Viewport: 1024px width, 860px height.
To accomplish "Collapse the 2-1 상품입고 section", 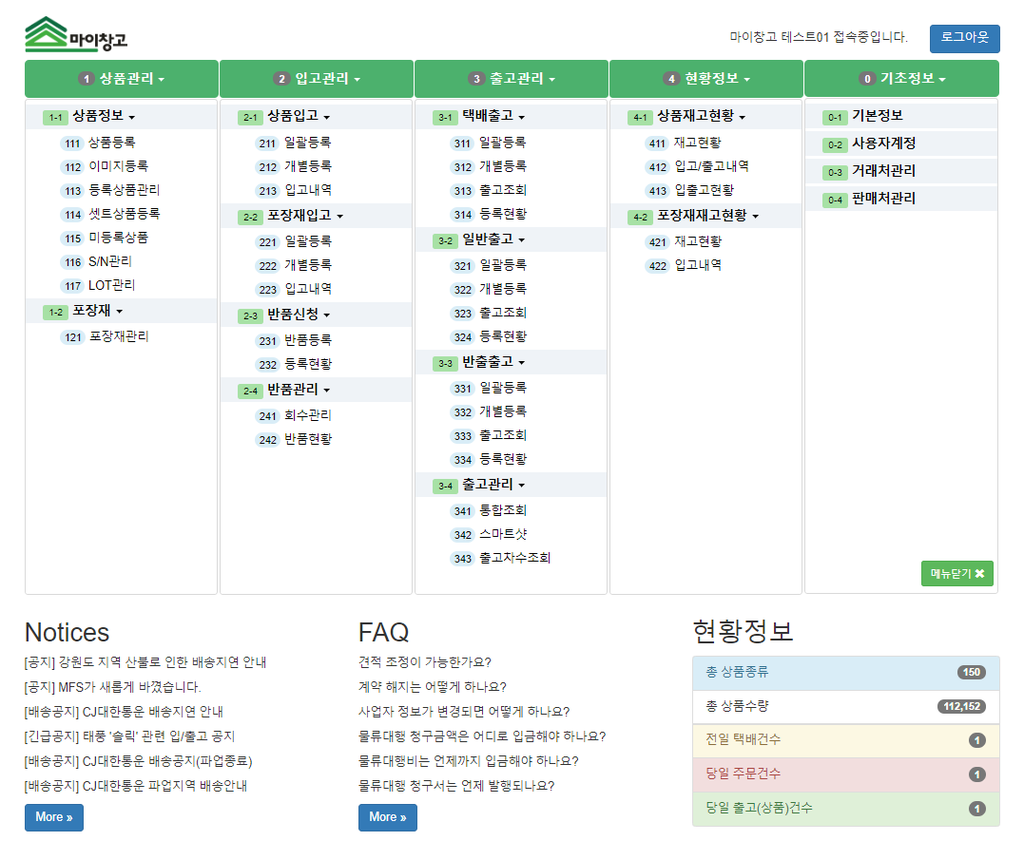I will pos(316,116).
